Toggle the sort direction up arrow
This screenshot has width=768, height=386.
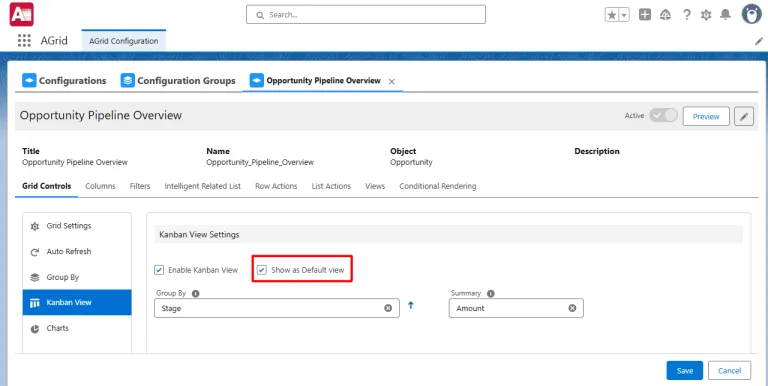(x=411, y=305)
